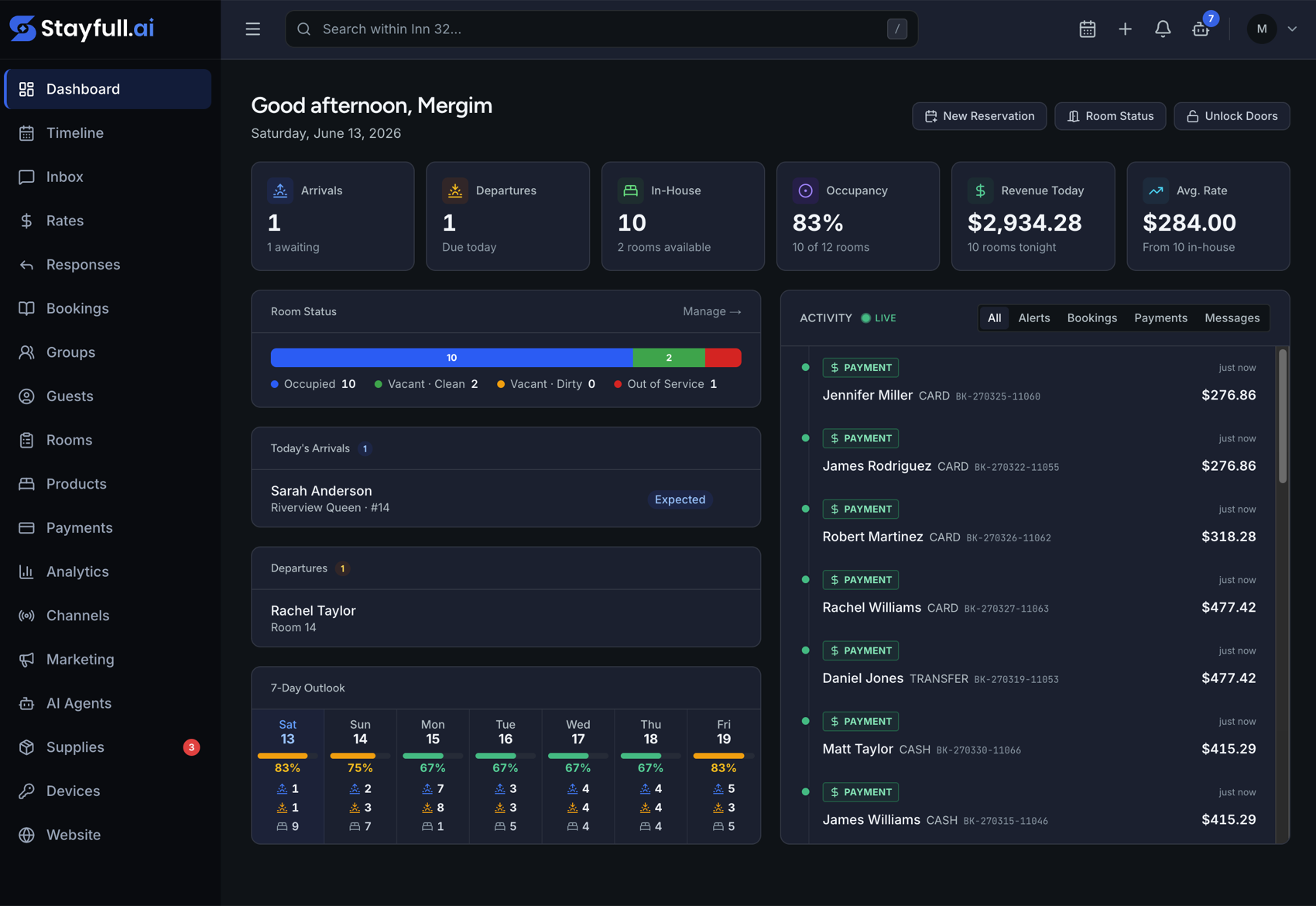Open Rooms page
The width and height of the screenshot is (1316, 906).
point(108,440)
